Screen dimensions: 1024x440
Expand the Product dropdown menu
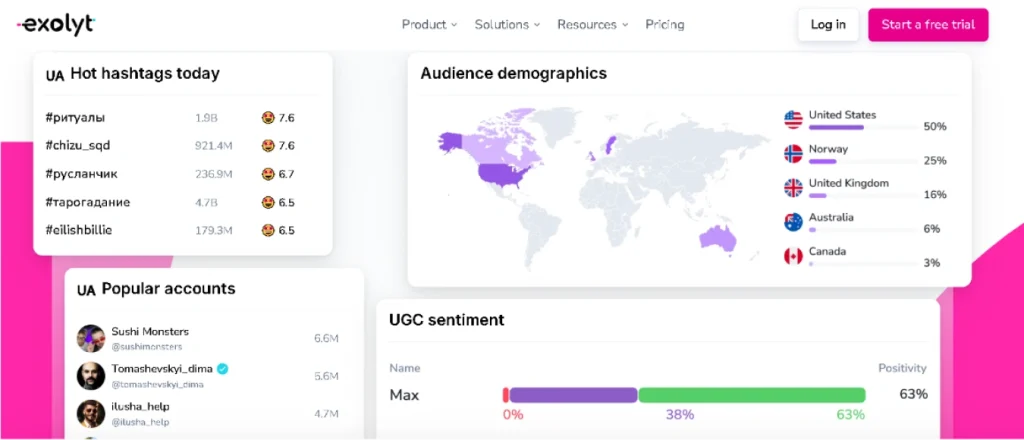[x=429, y=25]
